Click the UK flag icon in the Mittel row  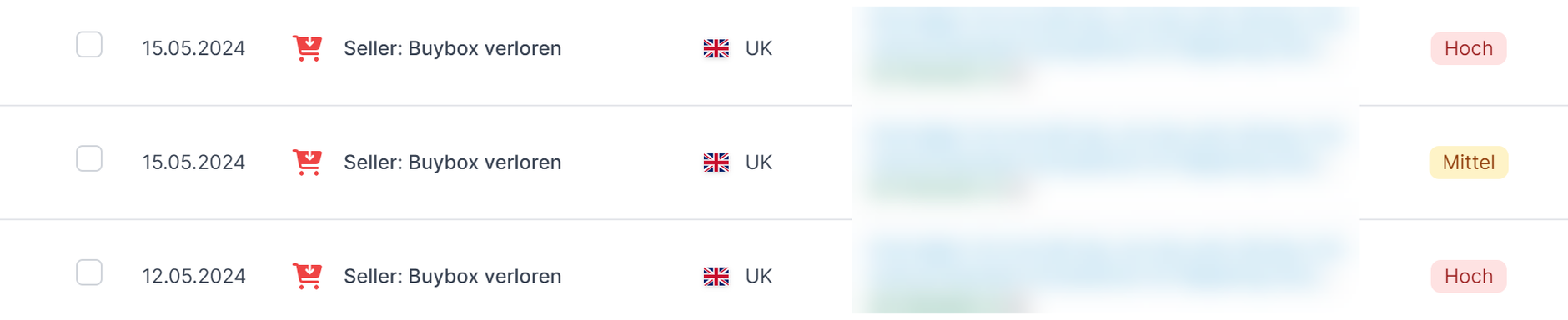point(716,162)
